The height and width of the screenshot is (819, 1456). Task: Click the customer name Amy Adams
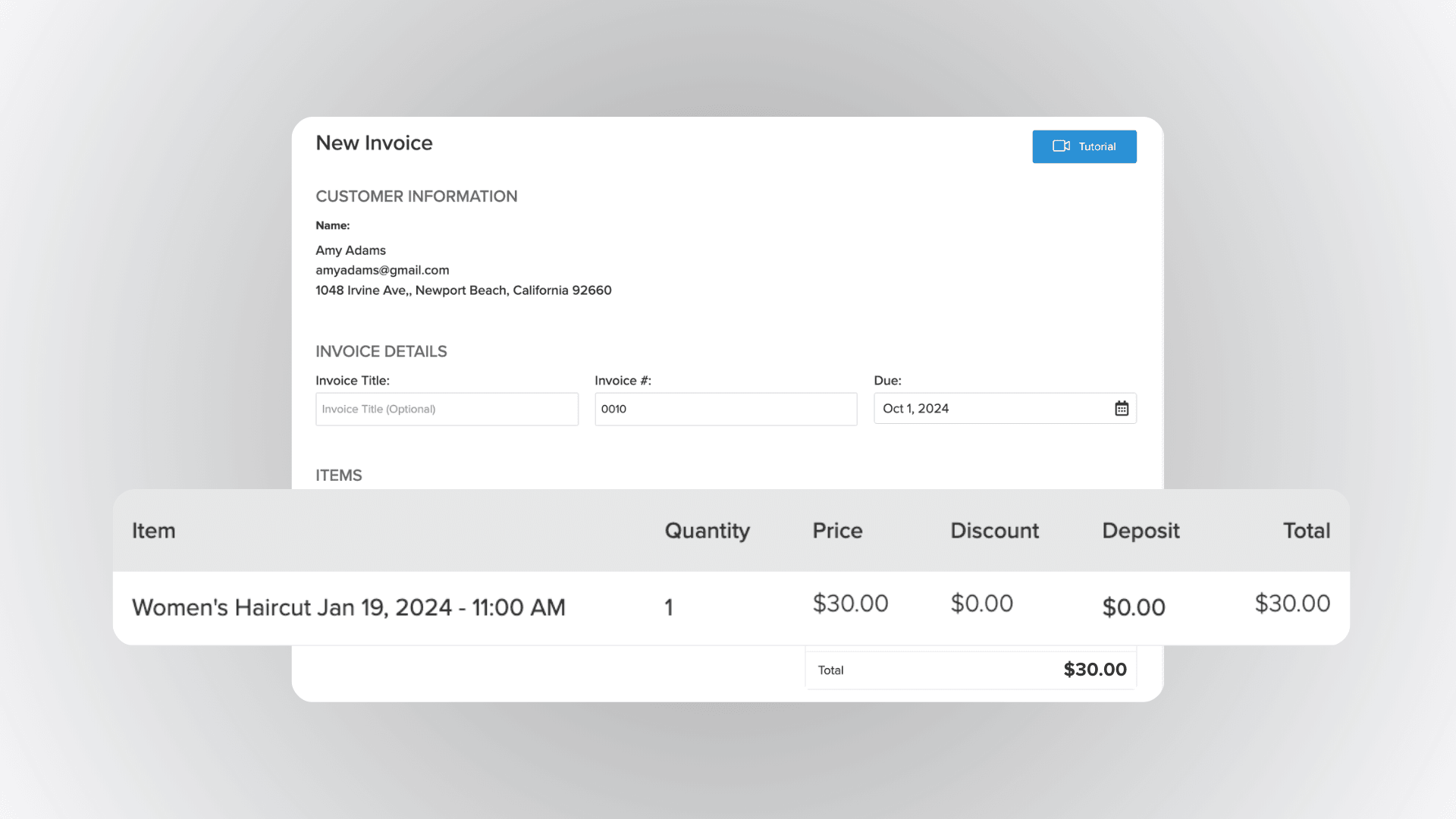coord(350,250)
